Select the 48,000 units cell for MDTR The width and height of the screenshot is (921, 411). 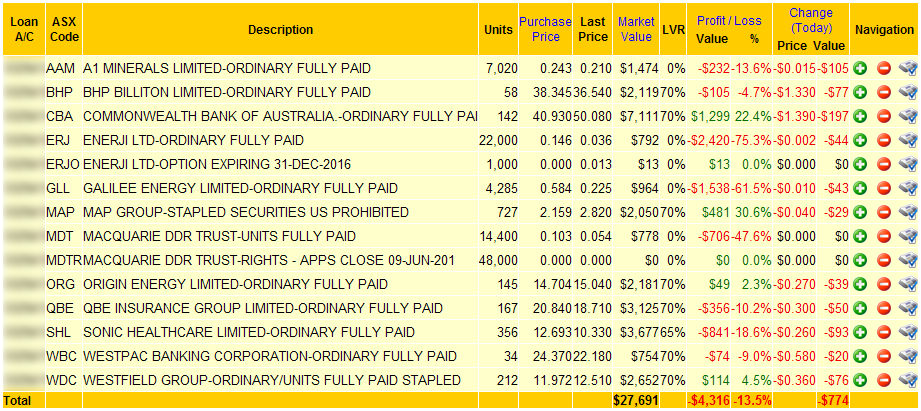click(499, 261)
